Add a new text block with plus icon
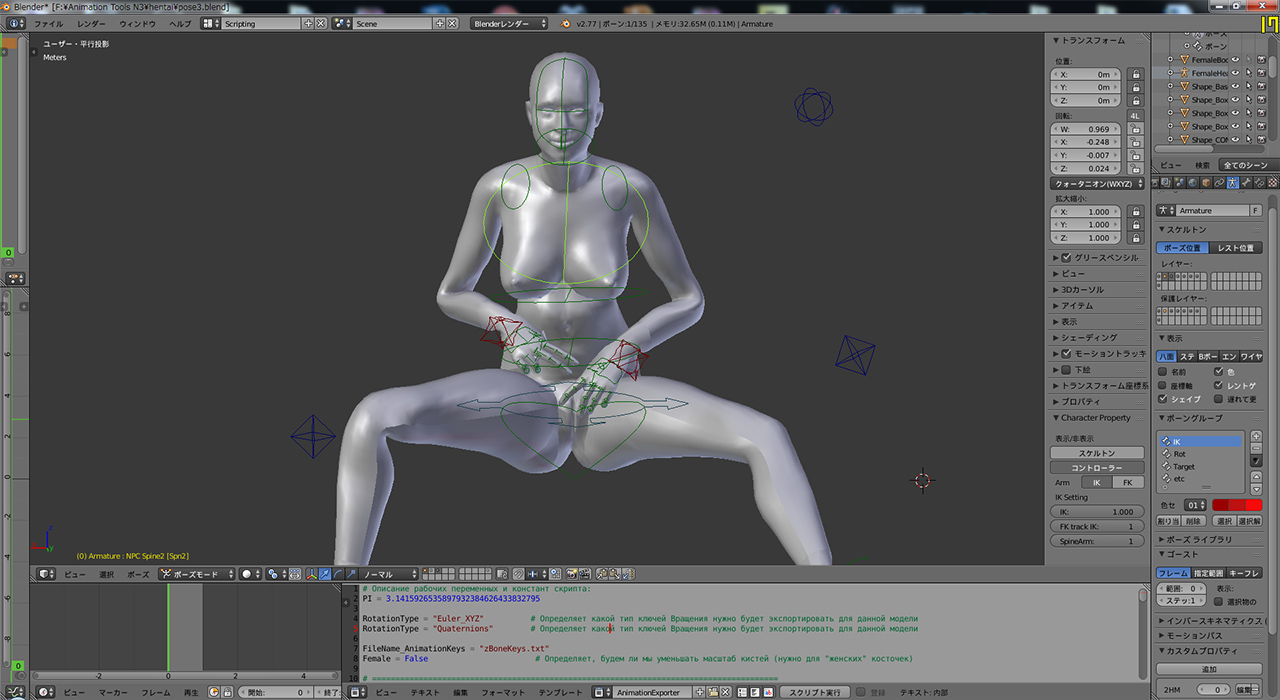 point(700,692)
